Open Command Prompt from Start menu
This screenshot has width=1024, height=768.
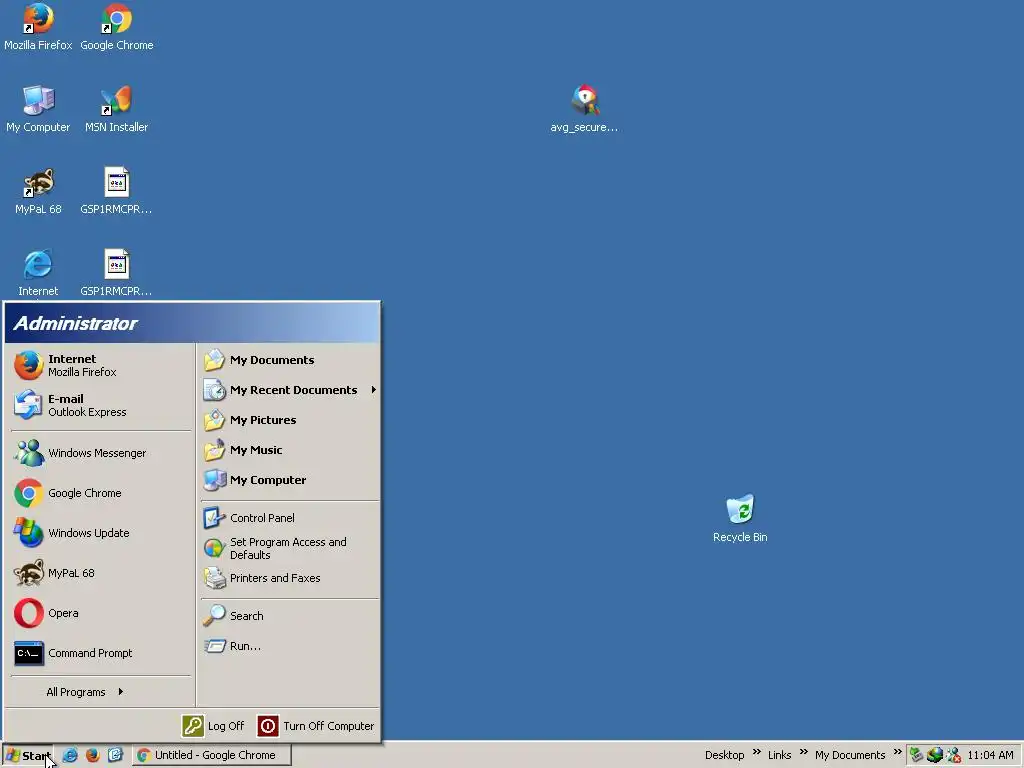[101, 653]
